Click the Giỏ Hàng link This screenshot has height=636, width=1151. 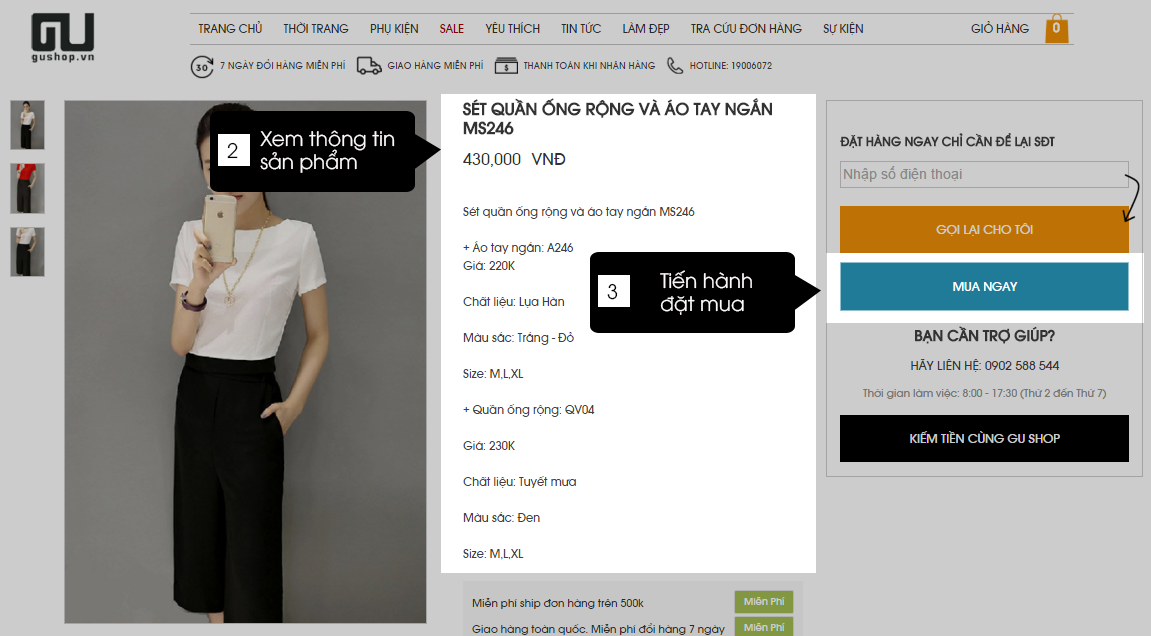tap(999, 29)
